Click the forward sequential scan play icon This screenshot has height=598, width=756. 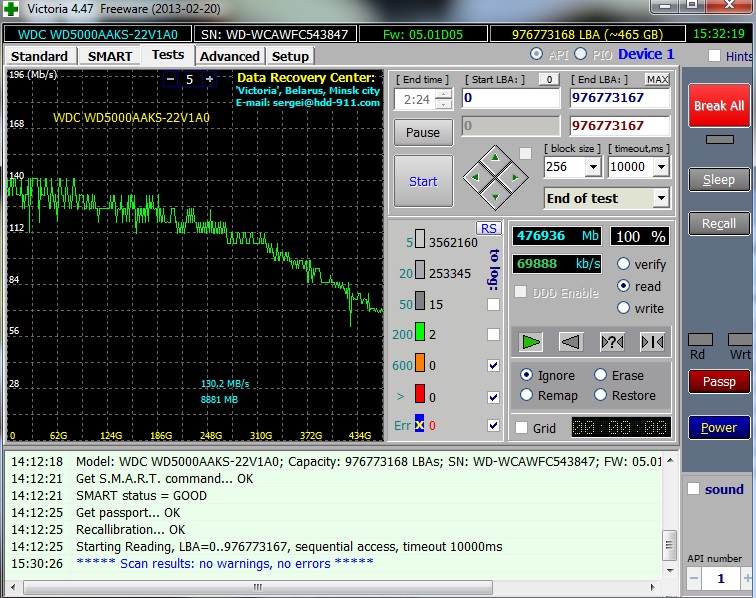pos(531,342)
